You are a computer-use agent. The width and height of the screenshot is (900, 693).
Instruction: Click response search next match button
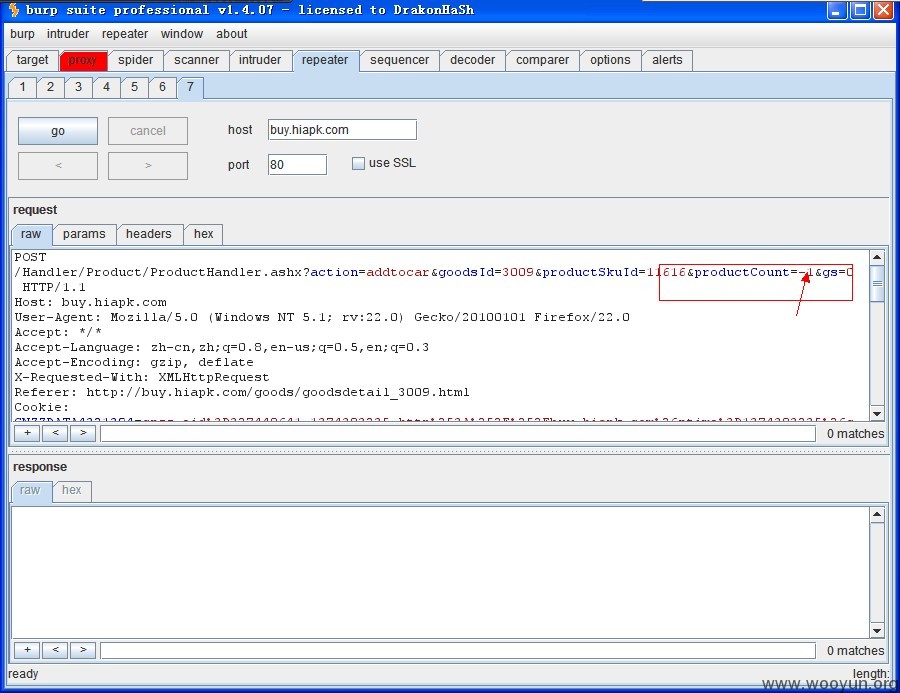pos(83,650)
